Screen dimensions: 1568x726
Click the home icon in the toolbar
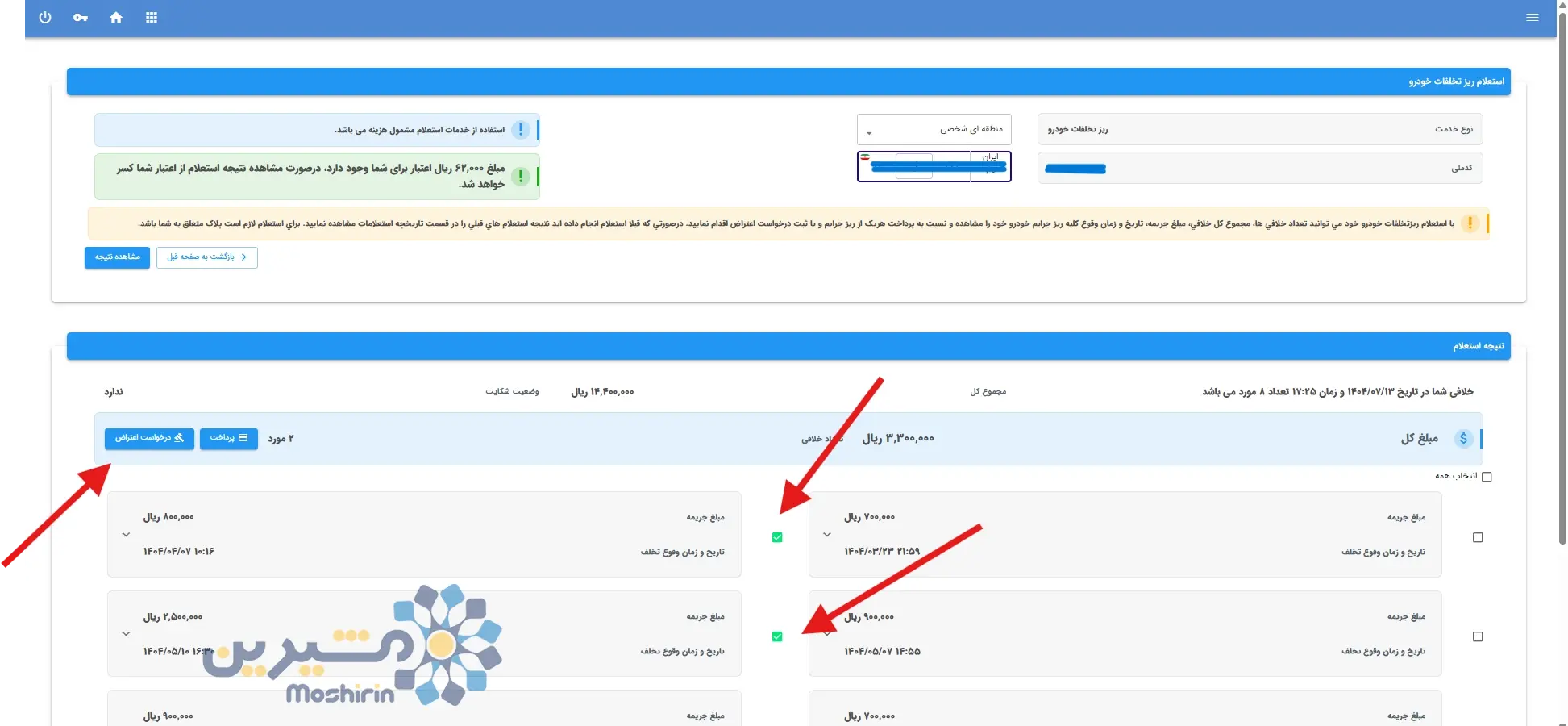(115, 17)
